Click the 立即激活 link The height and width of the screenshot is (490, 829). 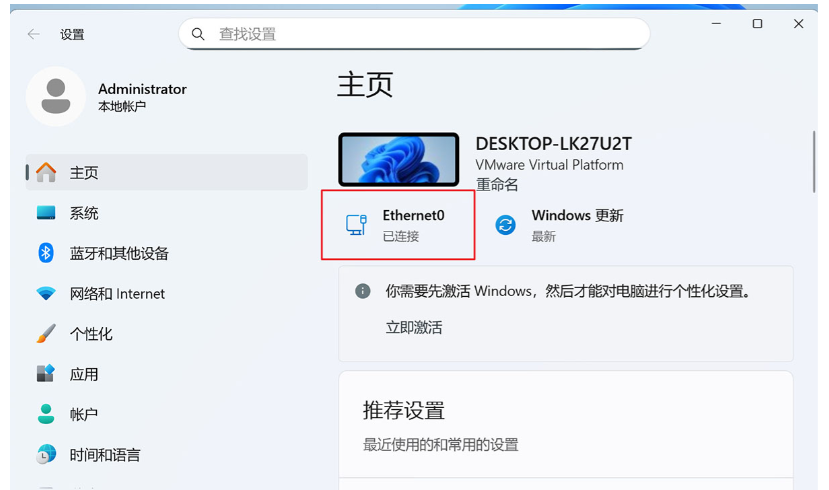pyautogui.click(x=414, y=327)
